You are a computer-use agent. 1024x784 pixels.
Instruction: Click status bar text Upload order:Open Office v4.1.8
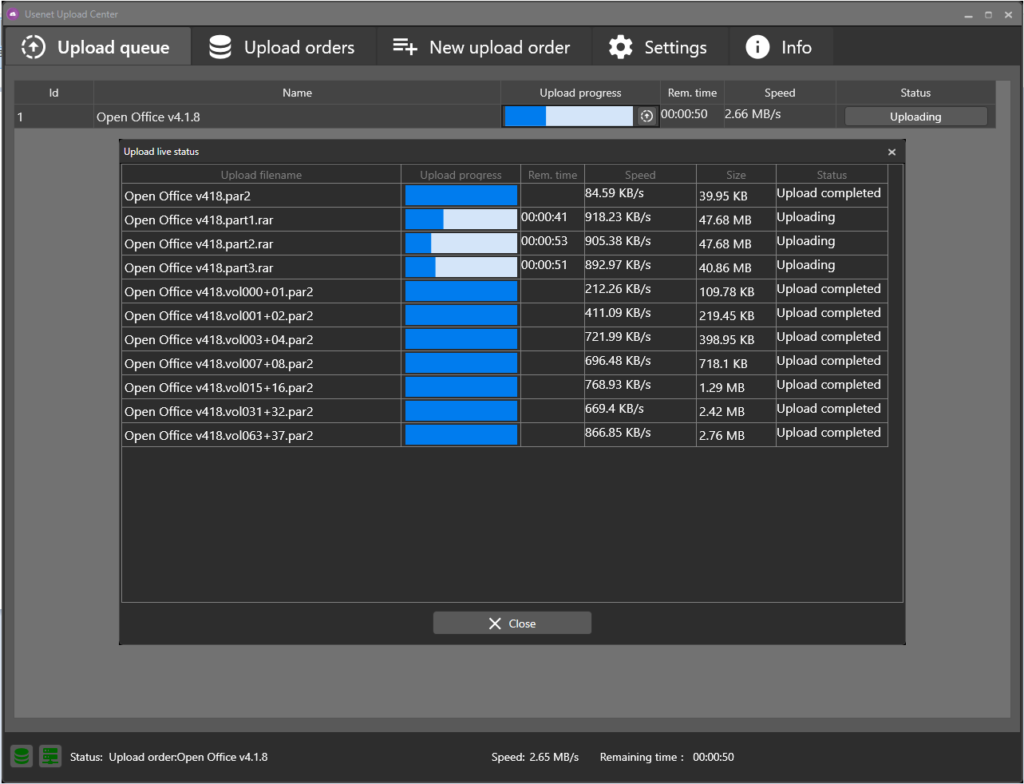click(188, 757)
